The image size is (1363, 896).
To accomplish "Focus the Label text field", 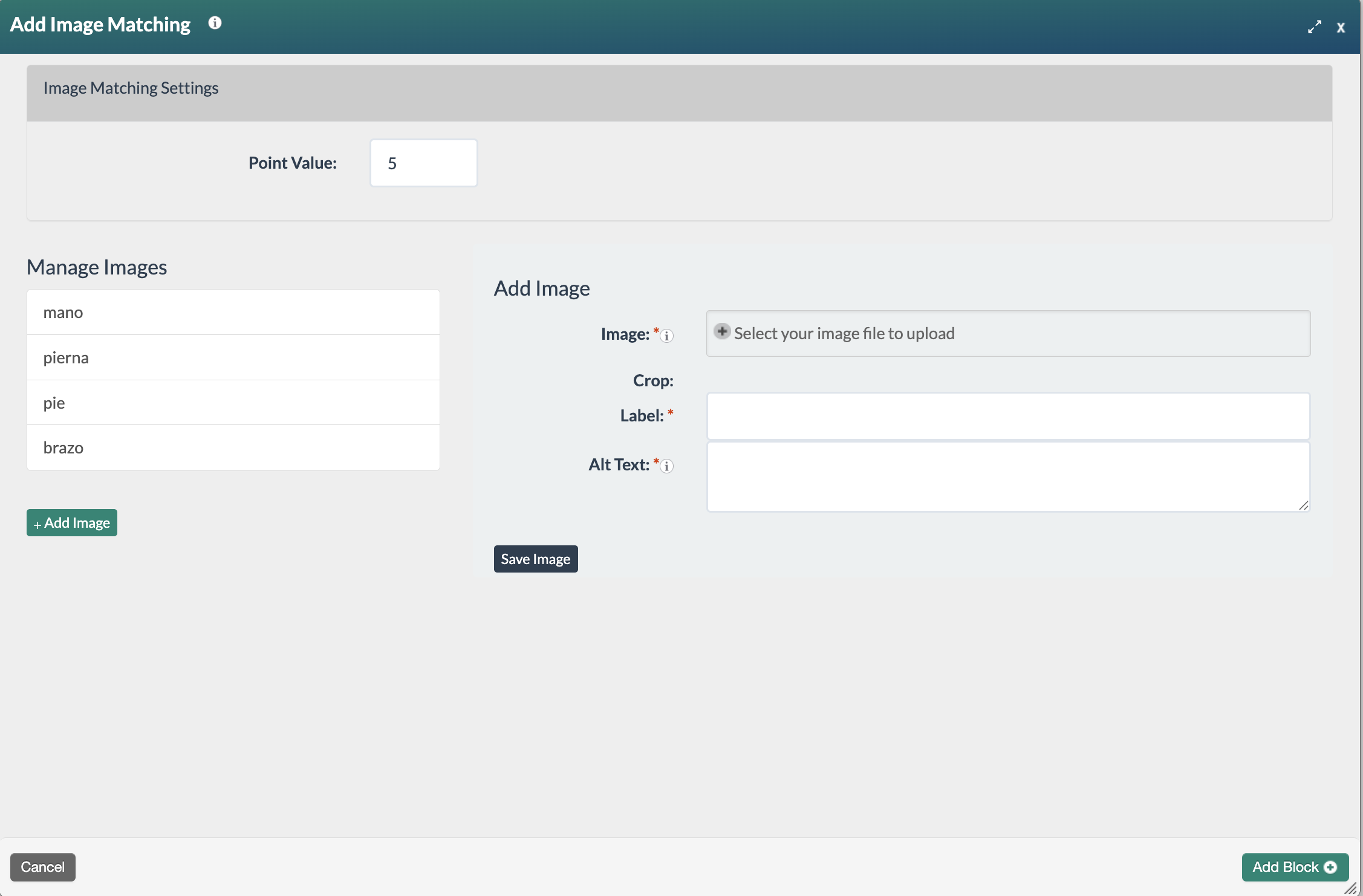I will point(1009,416).
